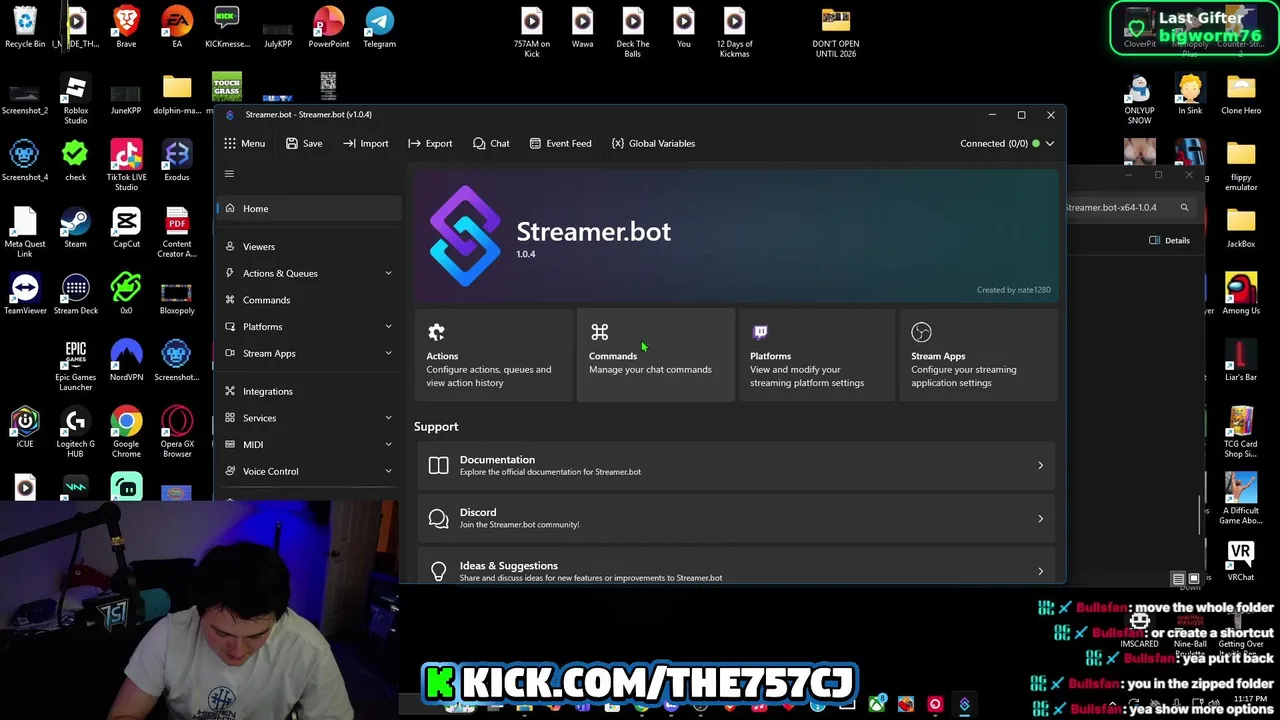The width and height of the screenshot is (1280, 720).
Task: Select the 12 Days of Kickmas video file
Action: coord(734,32)
